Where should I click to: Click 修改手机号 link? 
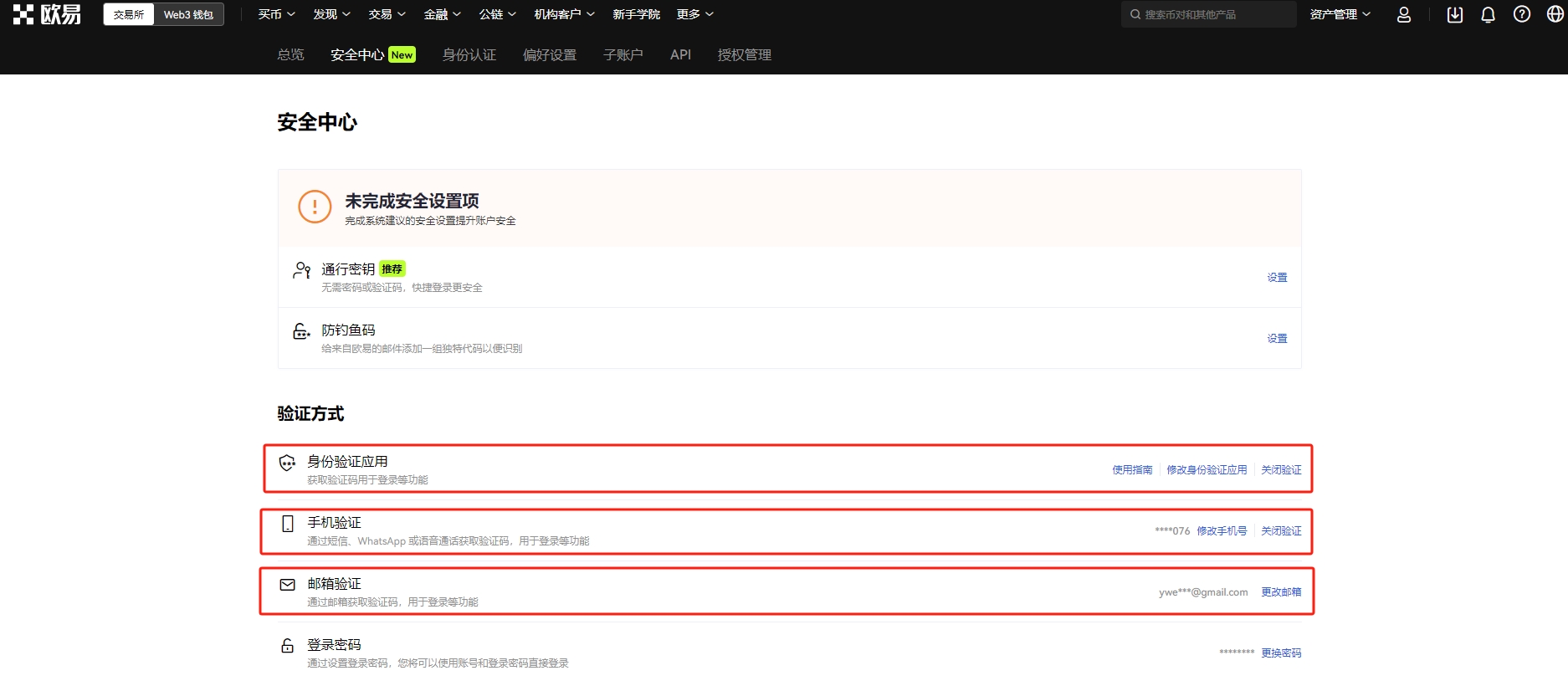(x=1222, y=531)
